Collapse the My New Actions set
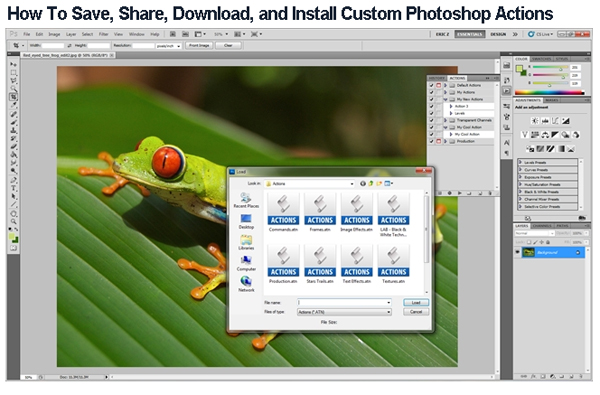600x395 pixels. [445, 100]
